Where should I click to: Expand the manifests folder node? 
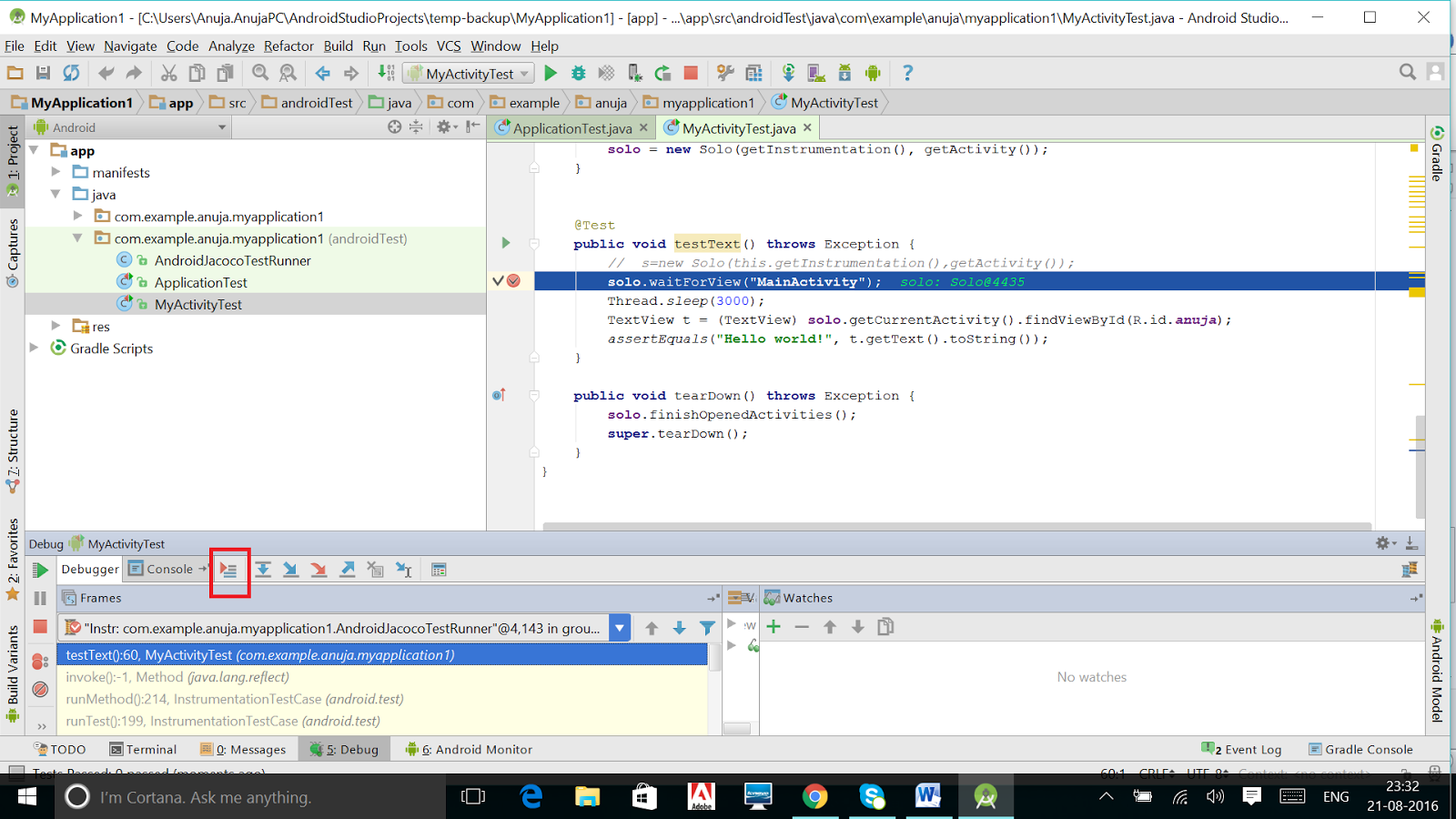[x=56, y=172]
